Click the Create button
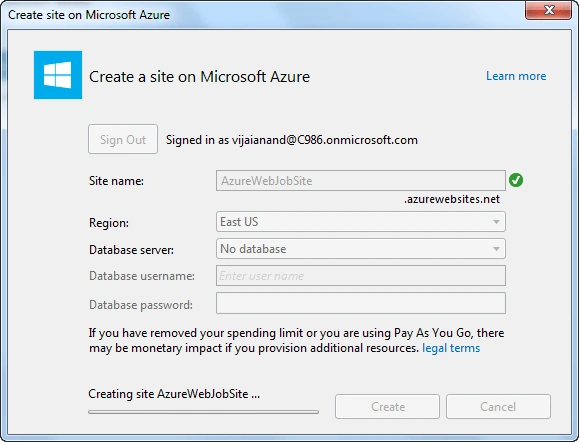Image resolution: width=579 pixels, height=442 pixels. click(387, 407)
